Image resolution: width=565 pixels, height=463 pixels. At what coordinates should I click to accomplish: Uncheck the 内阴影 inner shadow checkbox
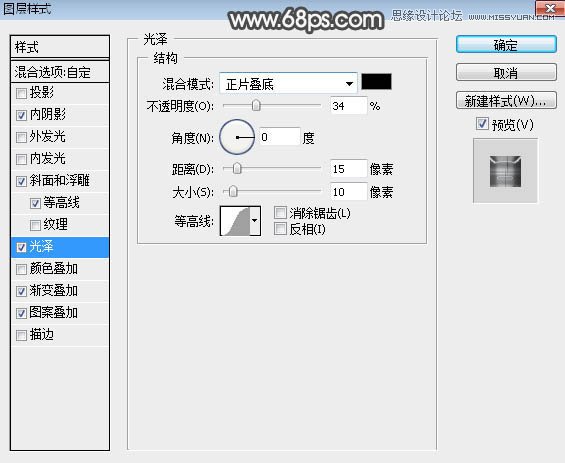coord(21,115)
